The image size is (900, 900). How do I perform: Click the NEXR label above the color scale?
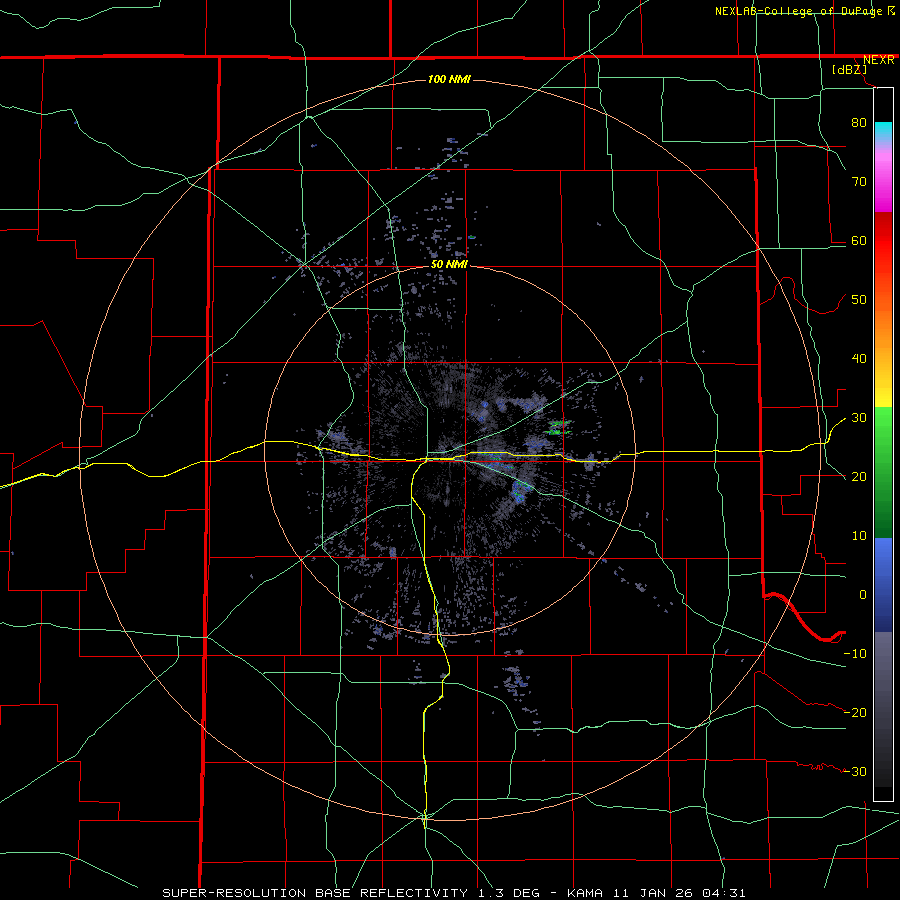(878, 60)
